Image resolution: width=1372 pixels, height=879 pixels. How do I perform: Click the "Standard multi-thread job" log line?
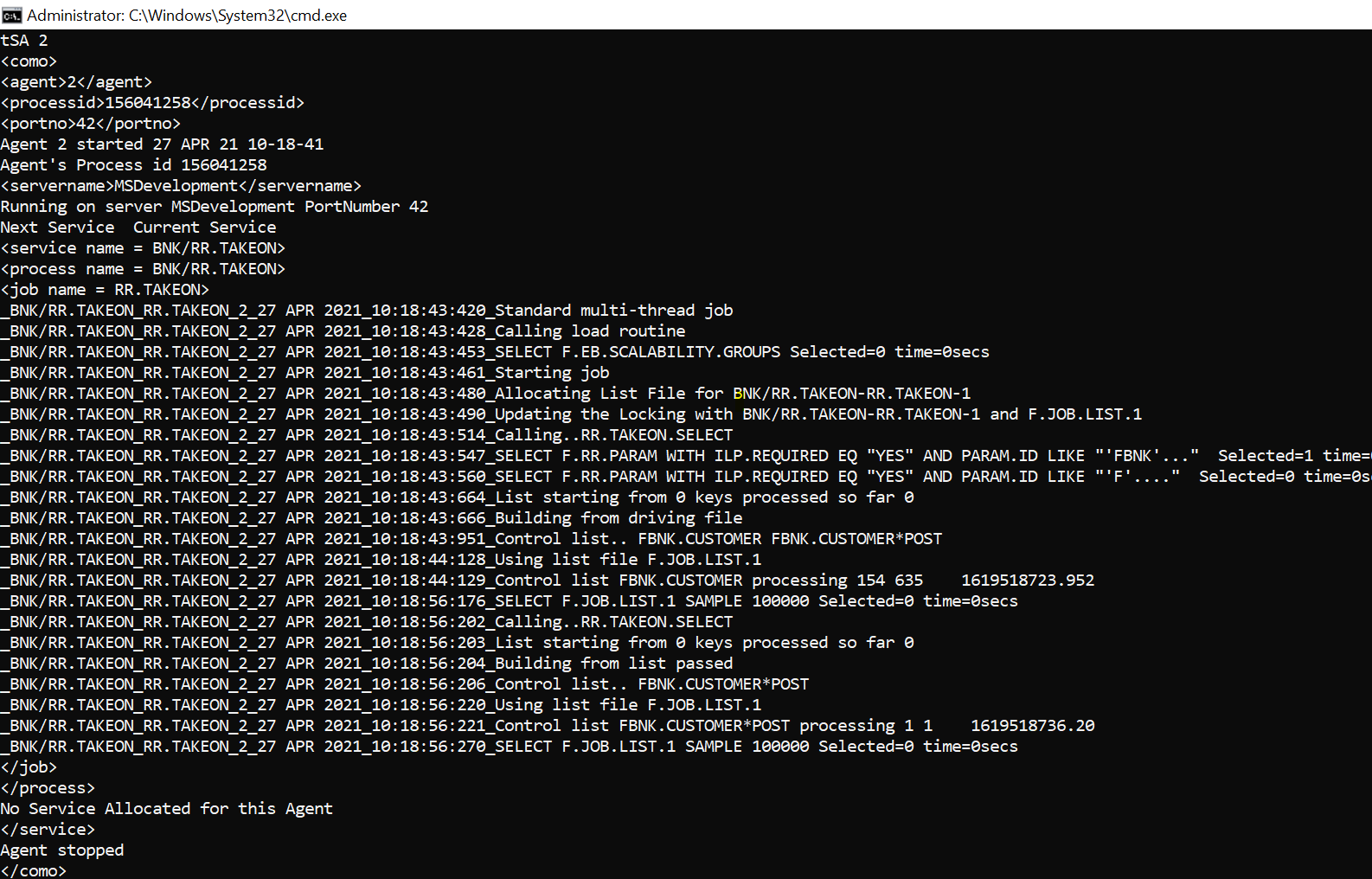coord(367,311)
